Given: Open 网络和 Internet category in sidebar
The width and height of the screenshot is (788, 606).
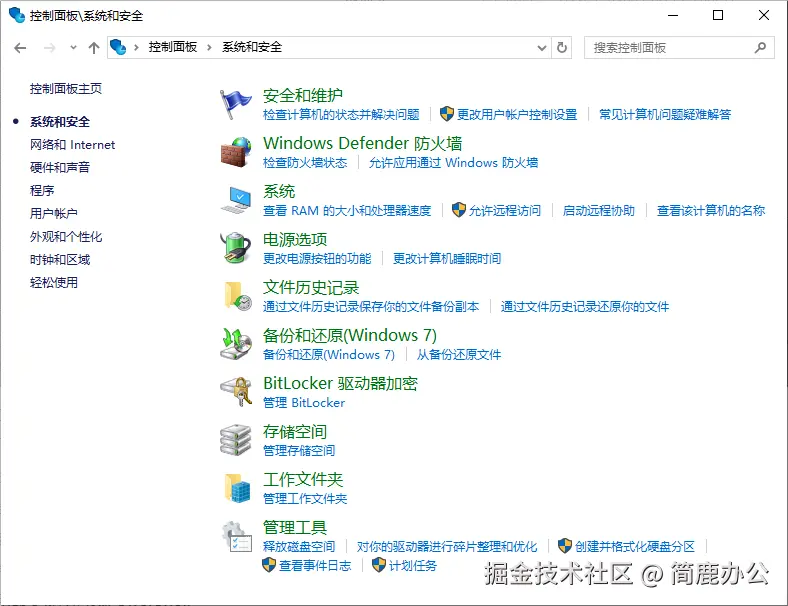Looking at the screenshot, I should pyautogui.click(x=72, y=145).
